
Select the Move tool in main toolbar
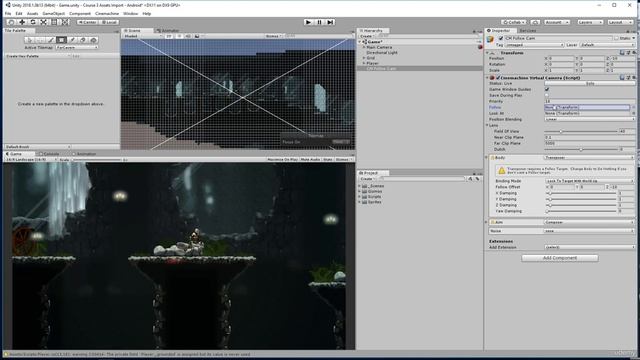coord(22,22)
